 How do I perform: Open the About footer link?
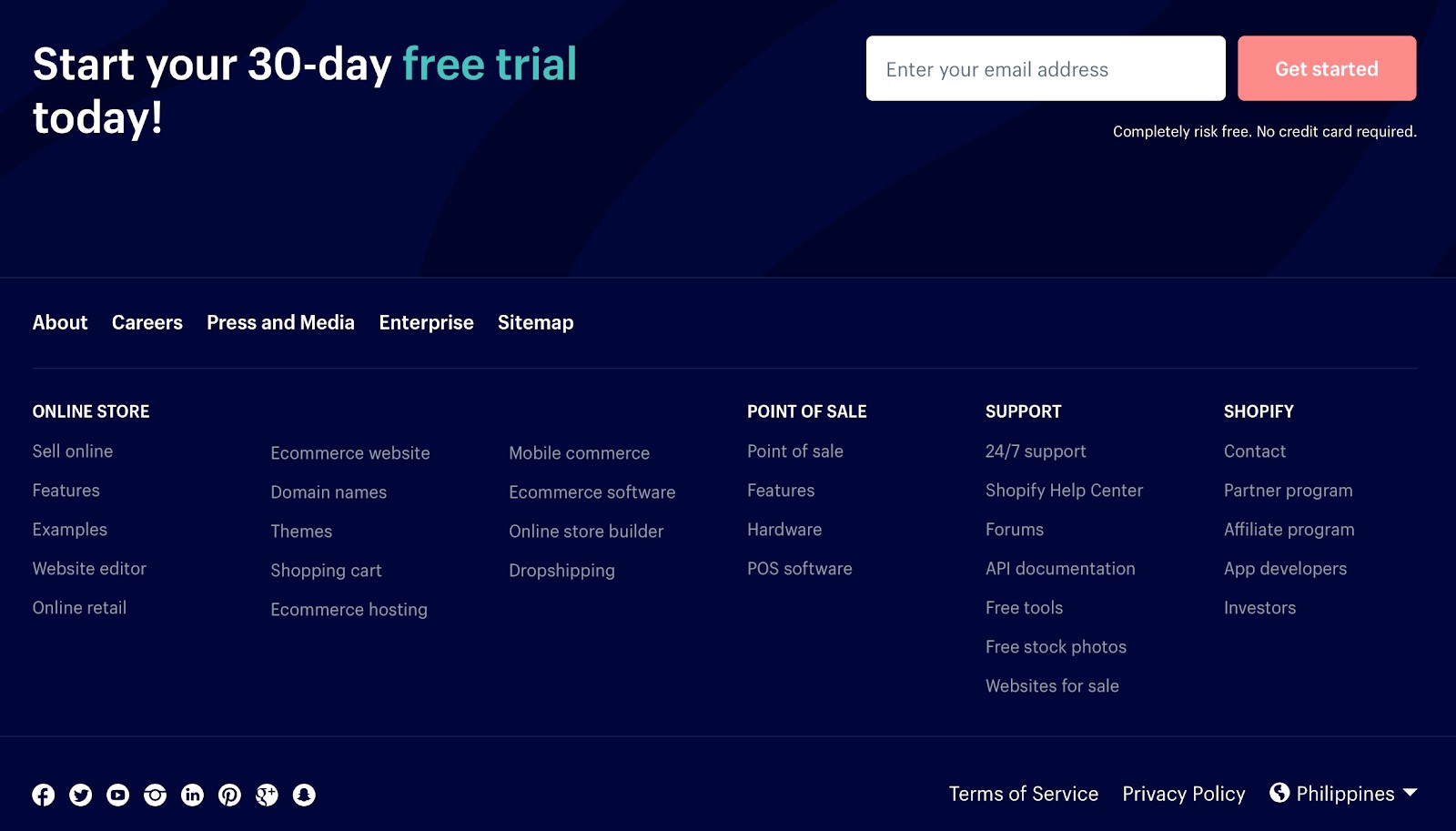[60, 322]
